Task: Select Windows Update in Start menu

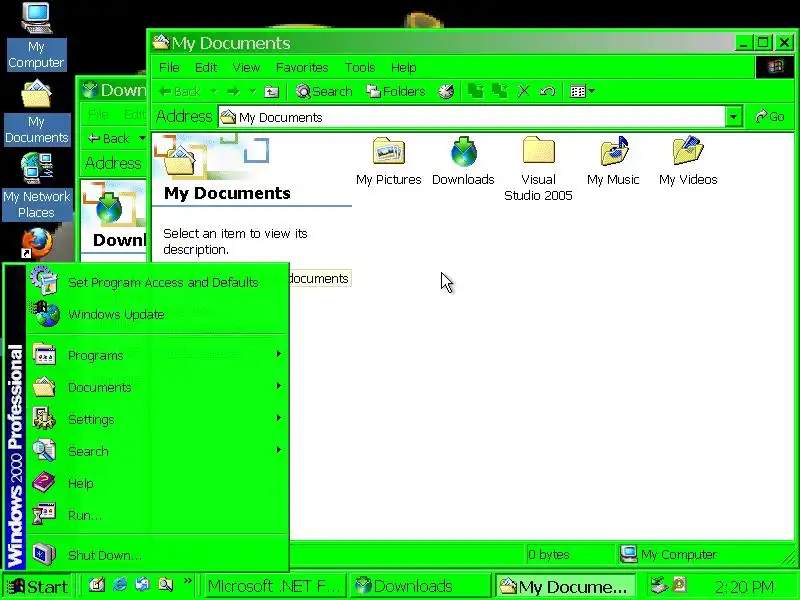Action: click(157, 314)
